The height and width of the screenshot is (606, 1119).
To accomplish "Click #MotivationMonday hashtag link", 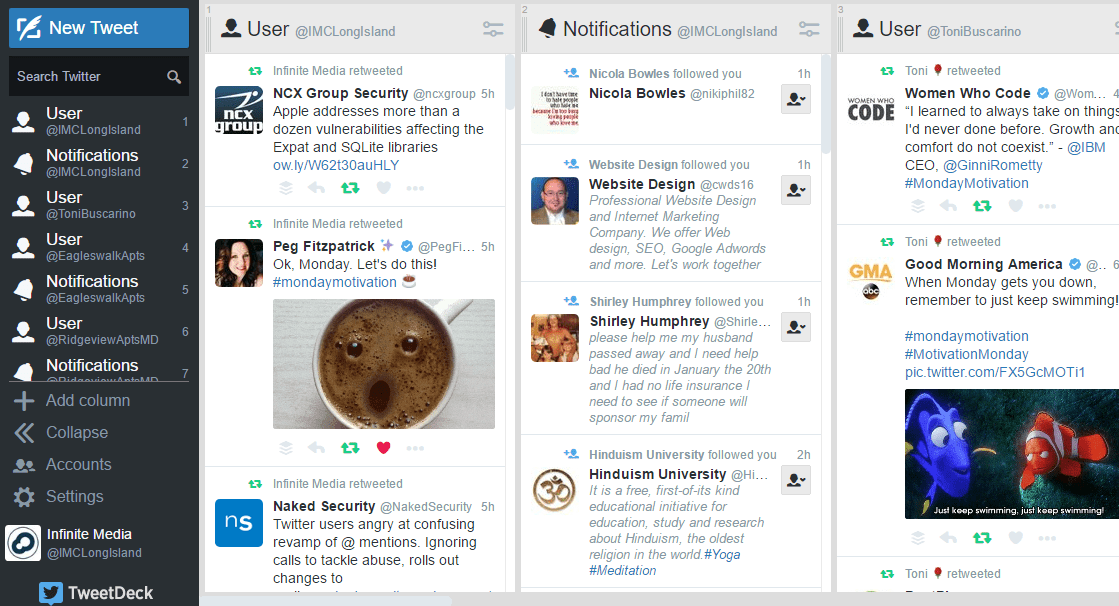I will tap(966, 354).
